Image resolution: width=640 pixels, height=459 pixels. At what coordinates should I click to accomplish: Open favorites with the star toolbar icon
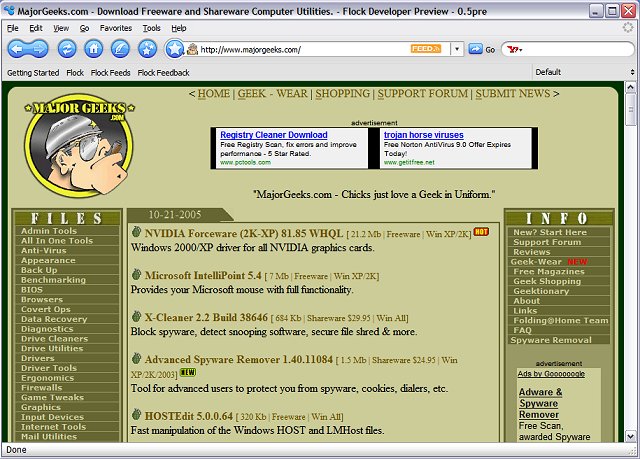click(147, 48)
